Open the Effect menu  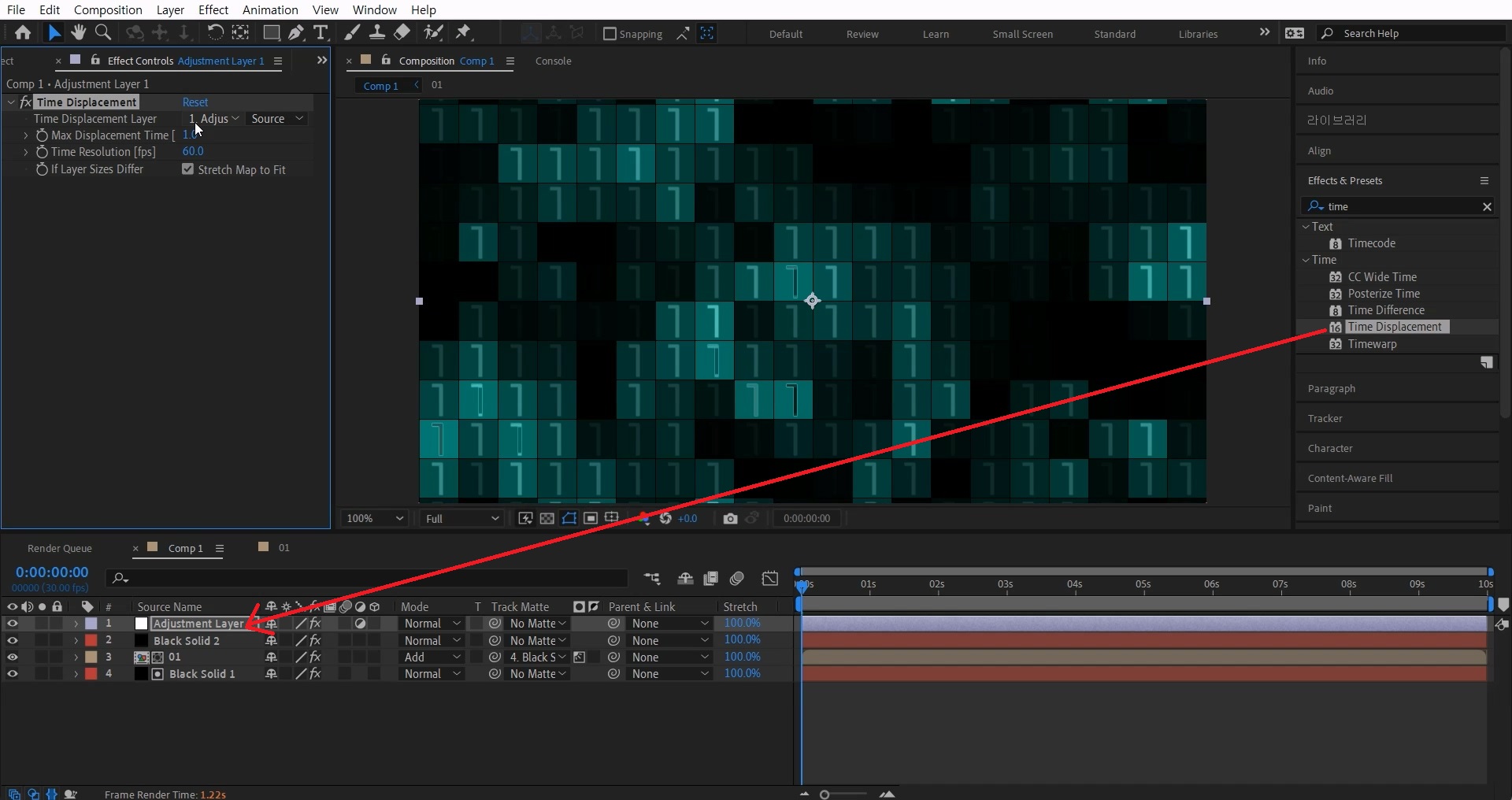(x=213, y=9)
